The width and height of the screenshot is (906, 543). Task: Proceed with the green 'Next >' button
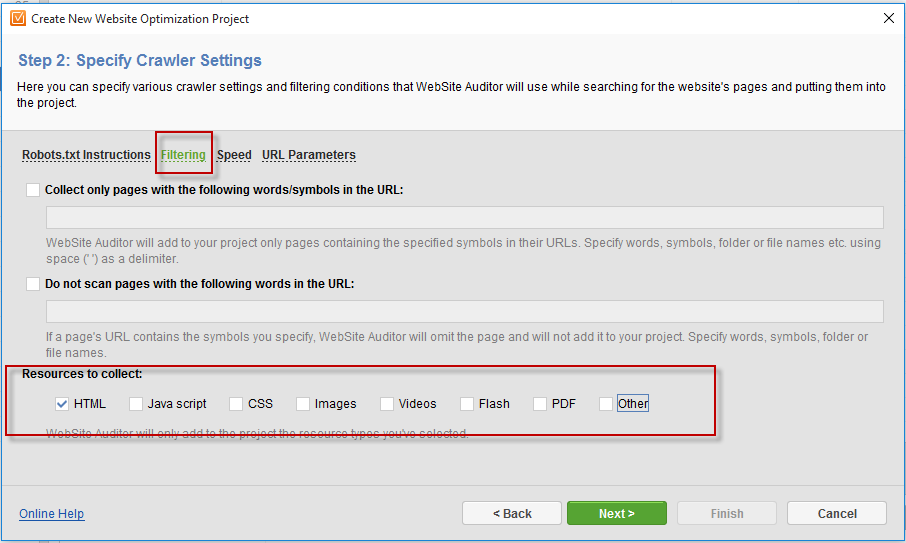[617, 513]
